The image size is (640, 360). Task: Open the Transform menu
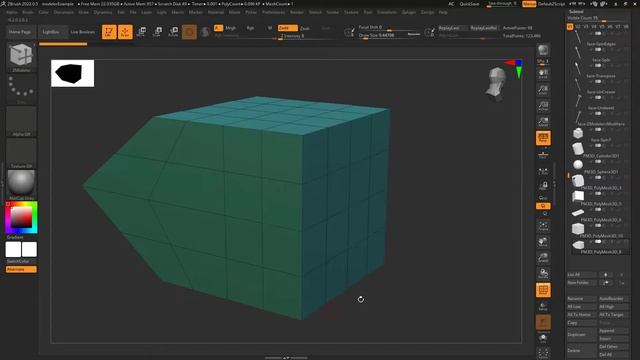coord(387,12)
